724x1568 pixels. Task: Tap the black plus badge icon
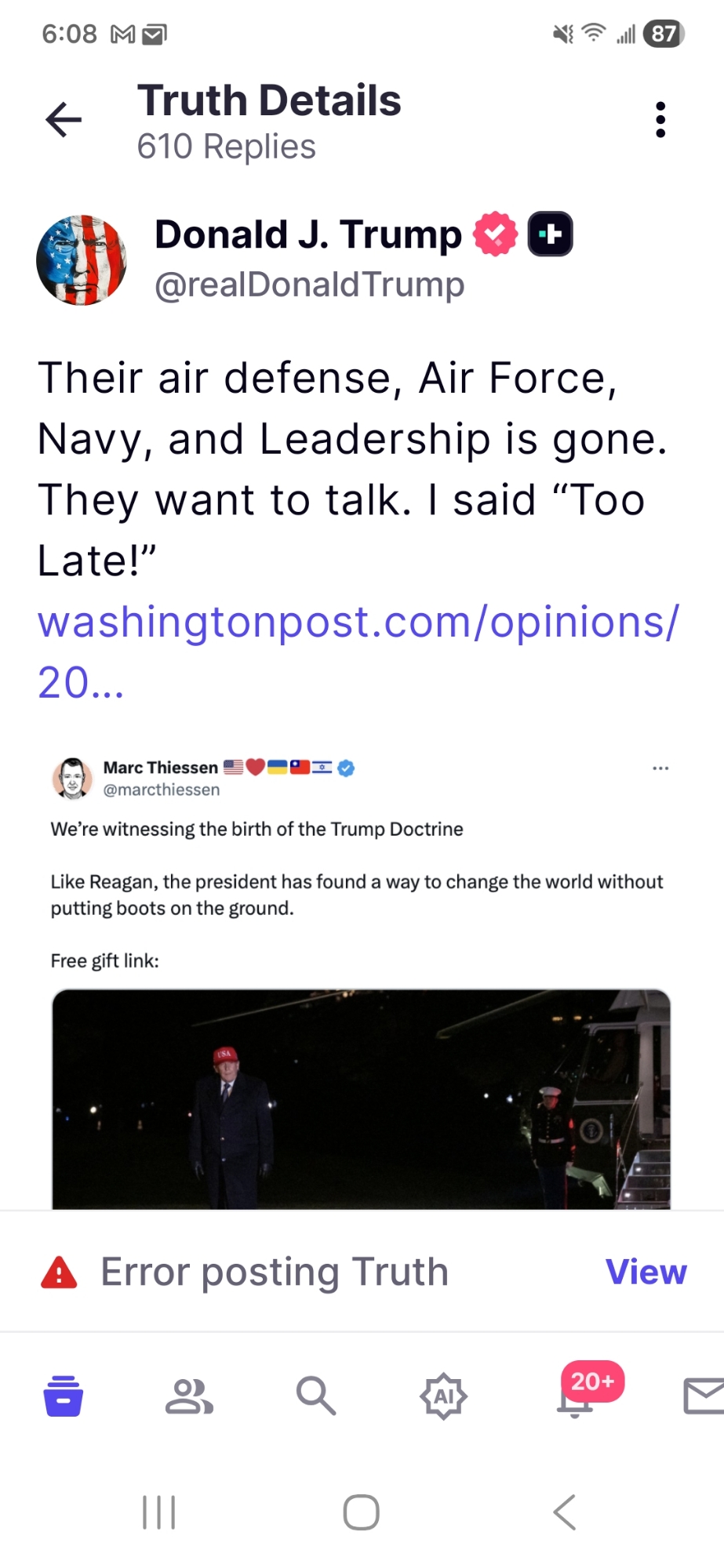(550, 234)
